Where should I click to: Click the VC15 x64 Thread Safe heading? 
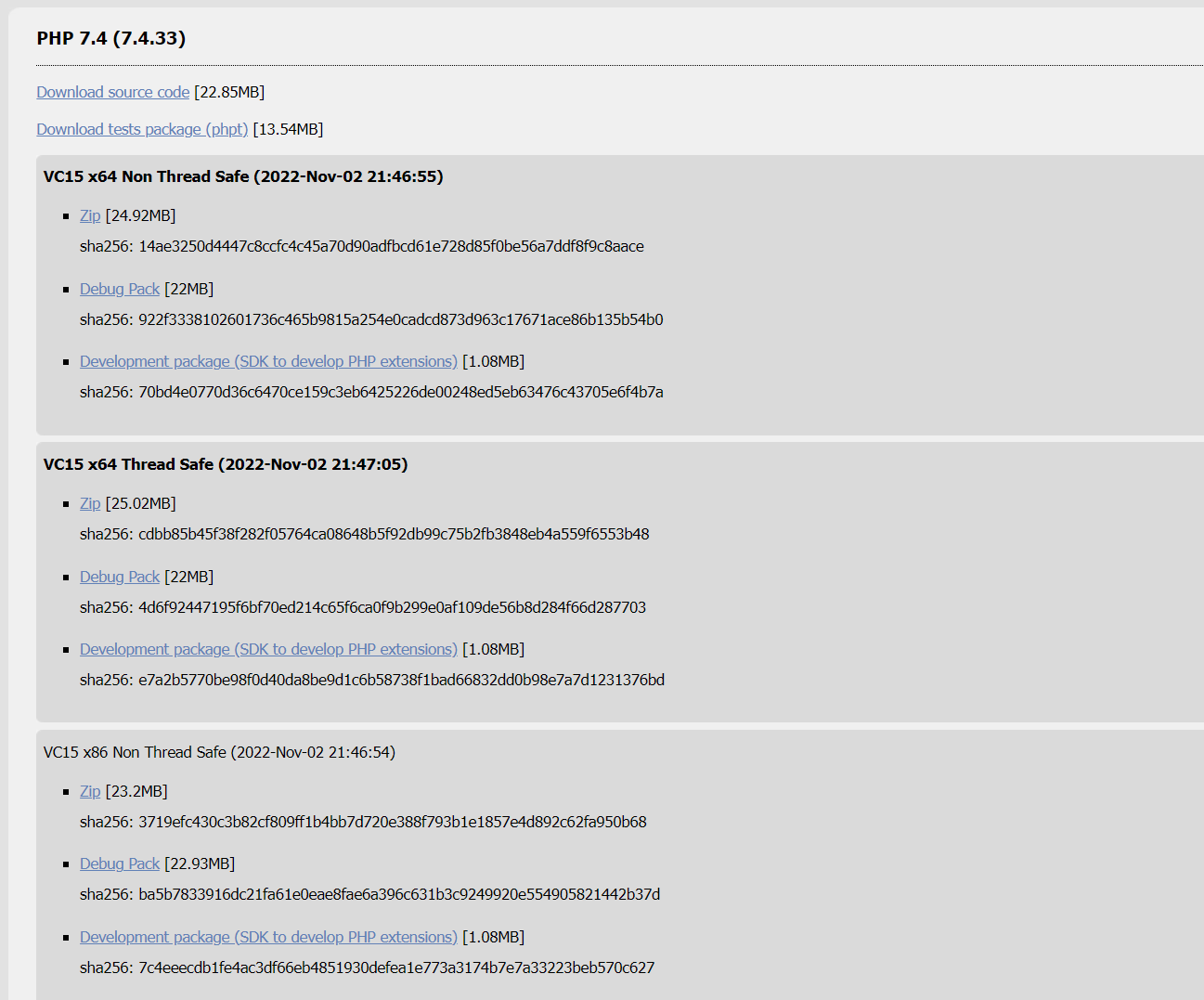[x=226, y=464]
